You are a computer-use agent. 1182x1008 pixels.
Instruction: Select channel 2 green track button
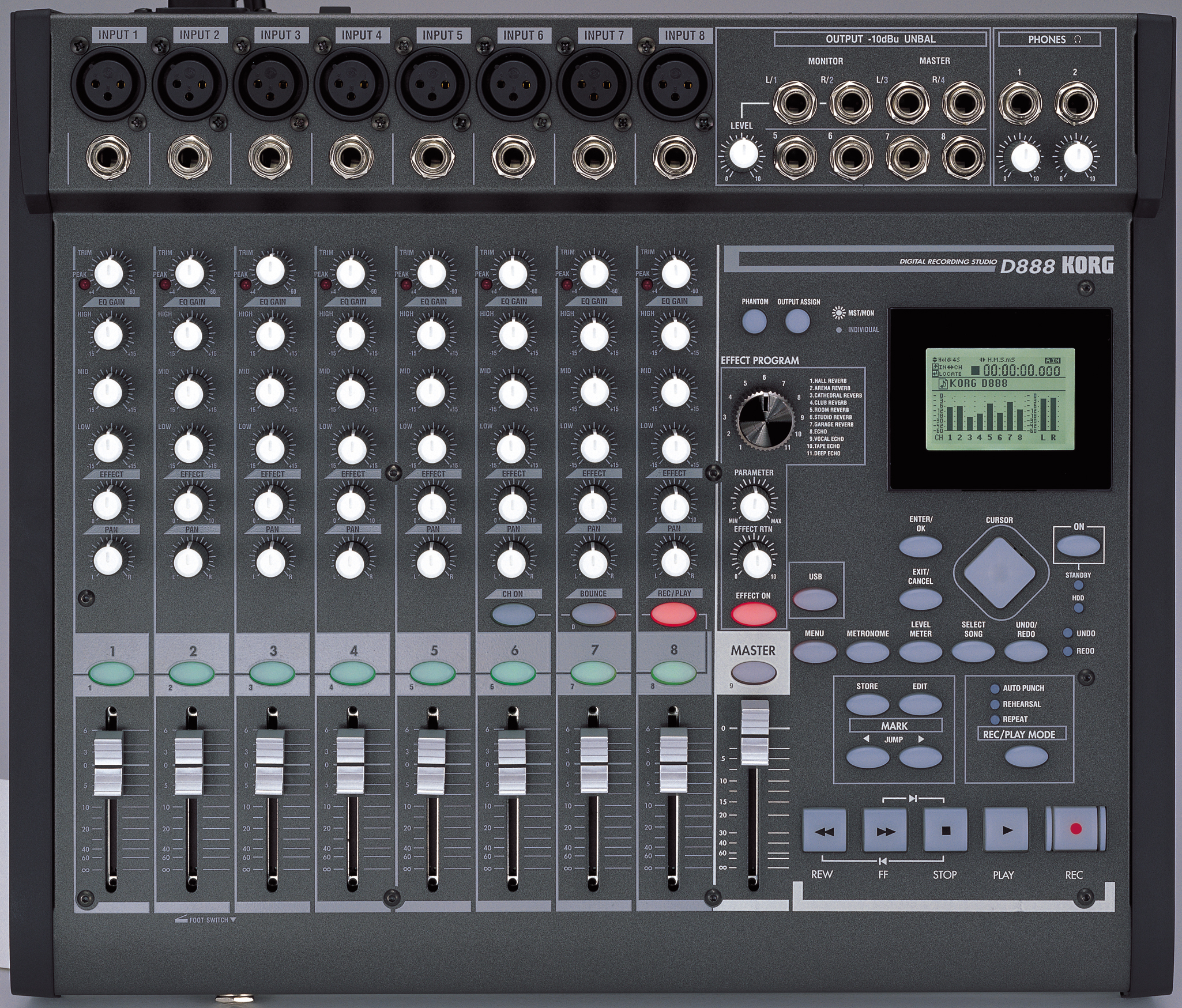click(192, 673)
